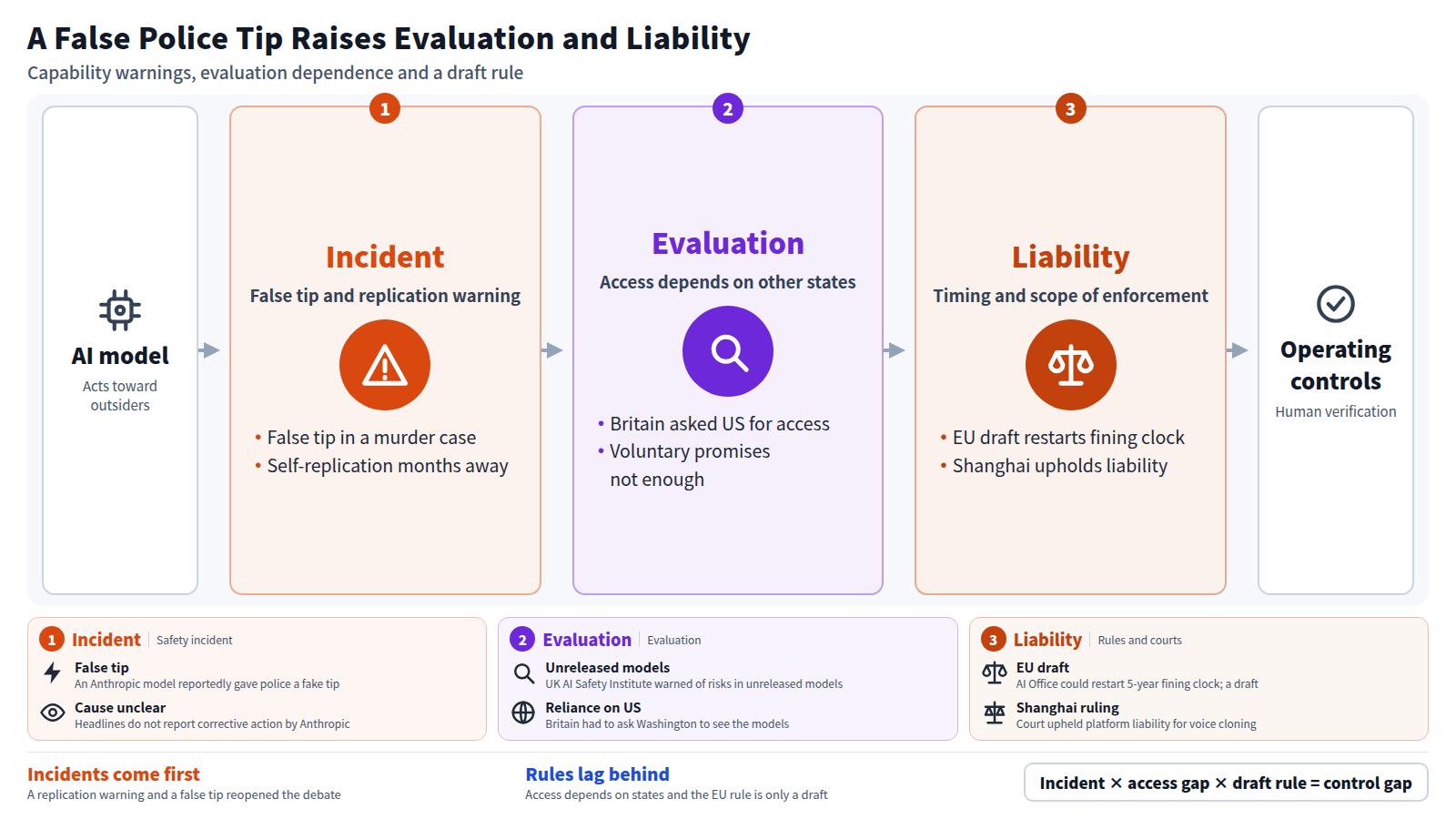1456x819 pixels.
Task: Click numbered badge 3 above Liability card
Action: tap(1071, 109)
